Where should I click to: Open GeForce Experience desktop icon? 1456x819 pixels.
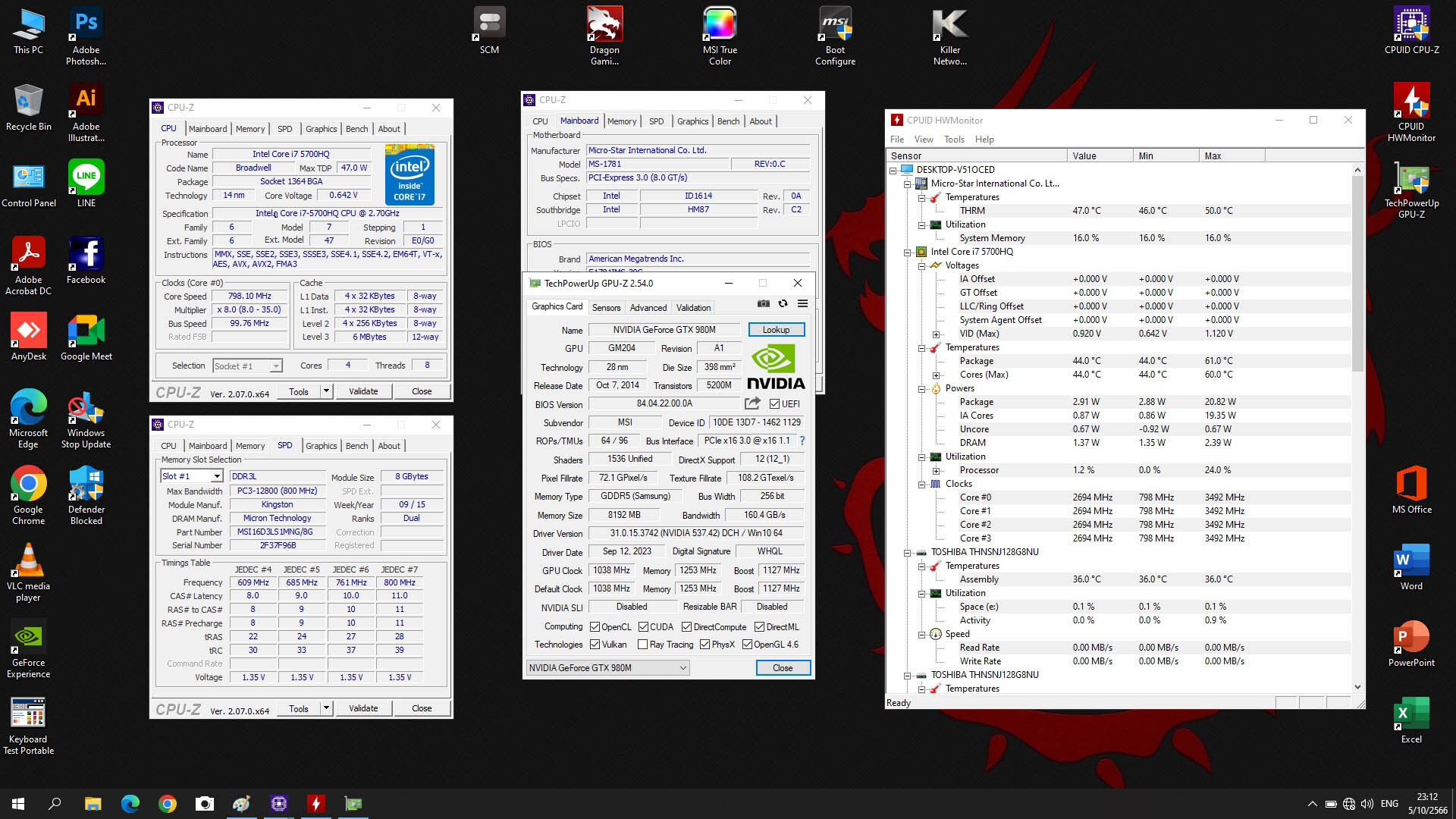click(29, 649)
